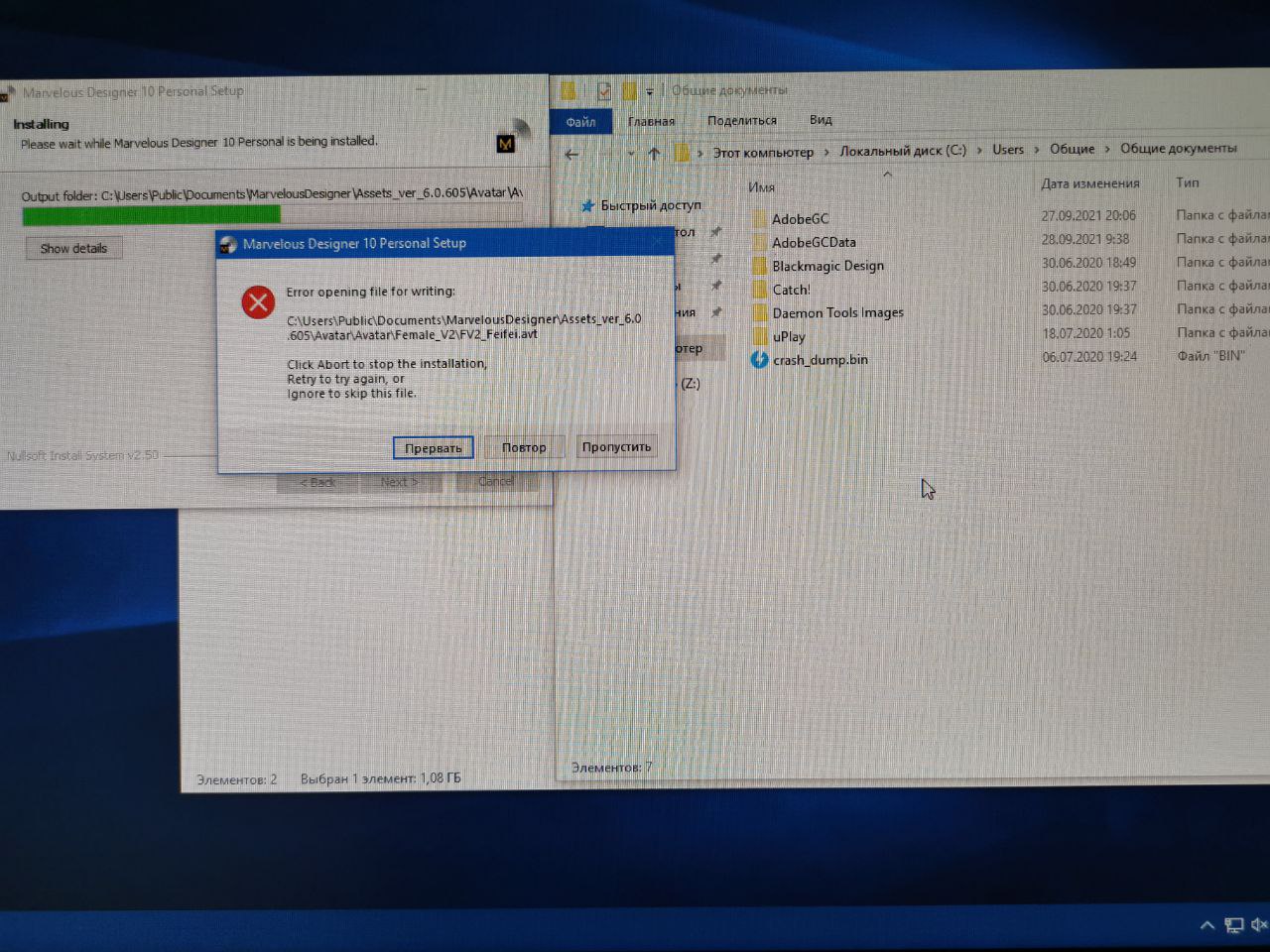Open the Главная ribbon tab

tap(651, 121)
